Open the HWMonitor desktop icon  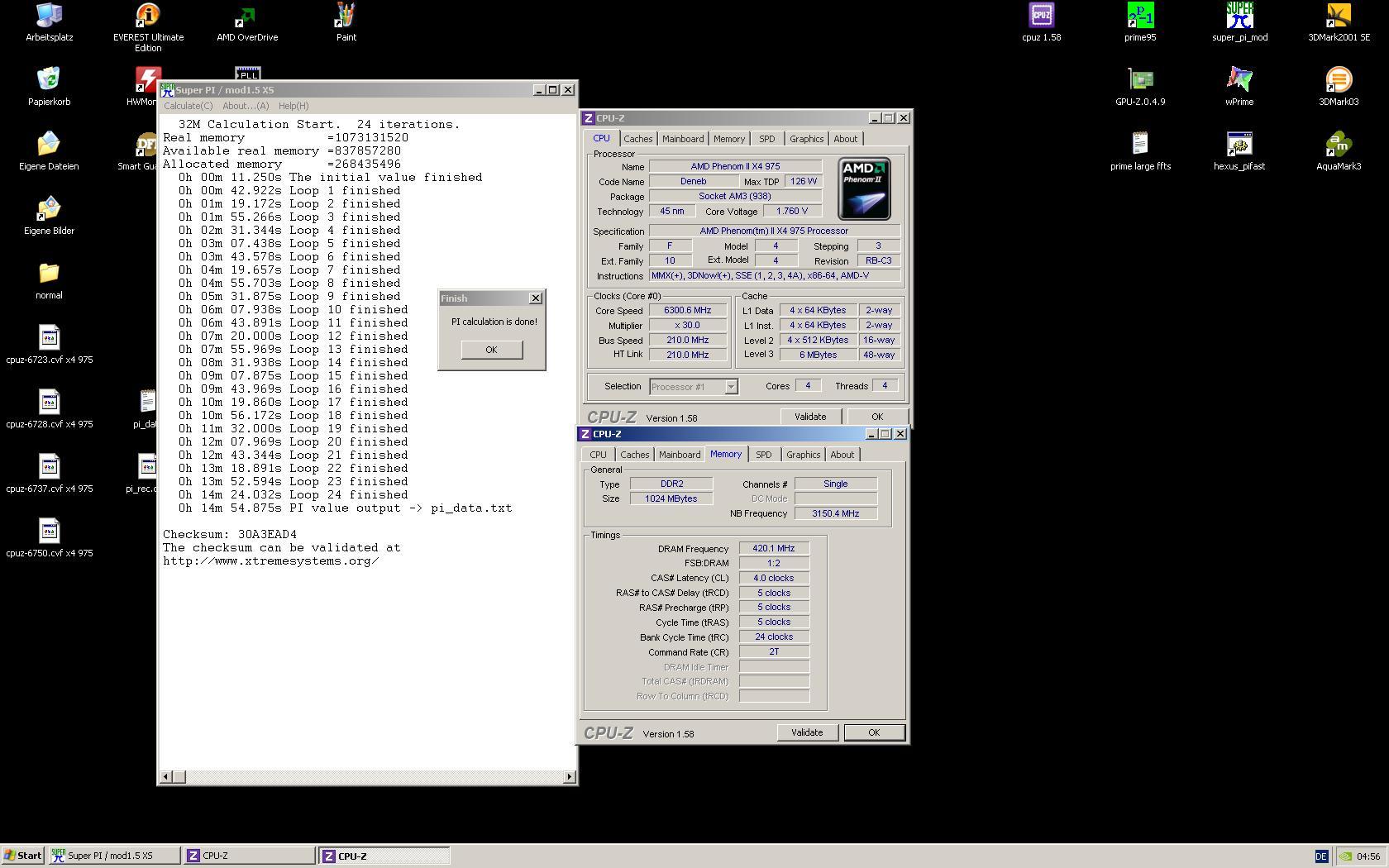[143, 87]
